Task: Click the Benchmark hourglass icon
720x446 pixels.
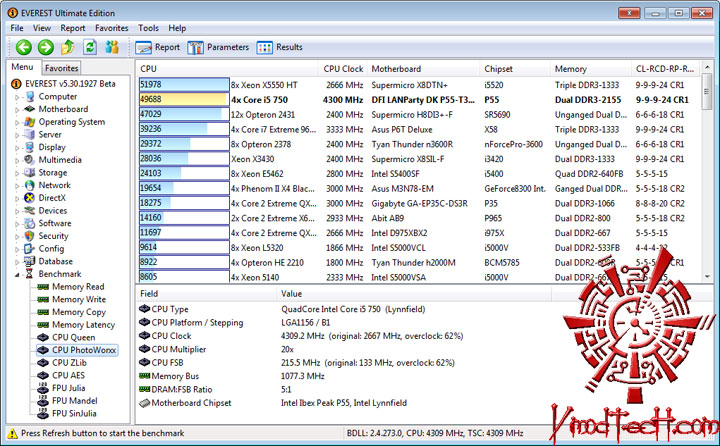Action: pyautogui.click(x=29, y=274)
